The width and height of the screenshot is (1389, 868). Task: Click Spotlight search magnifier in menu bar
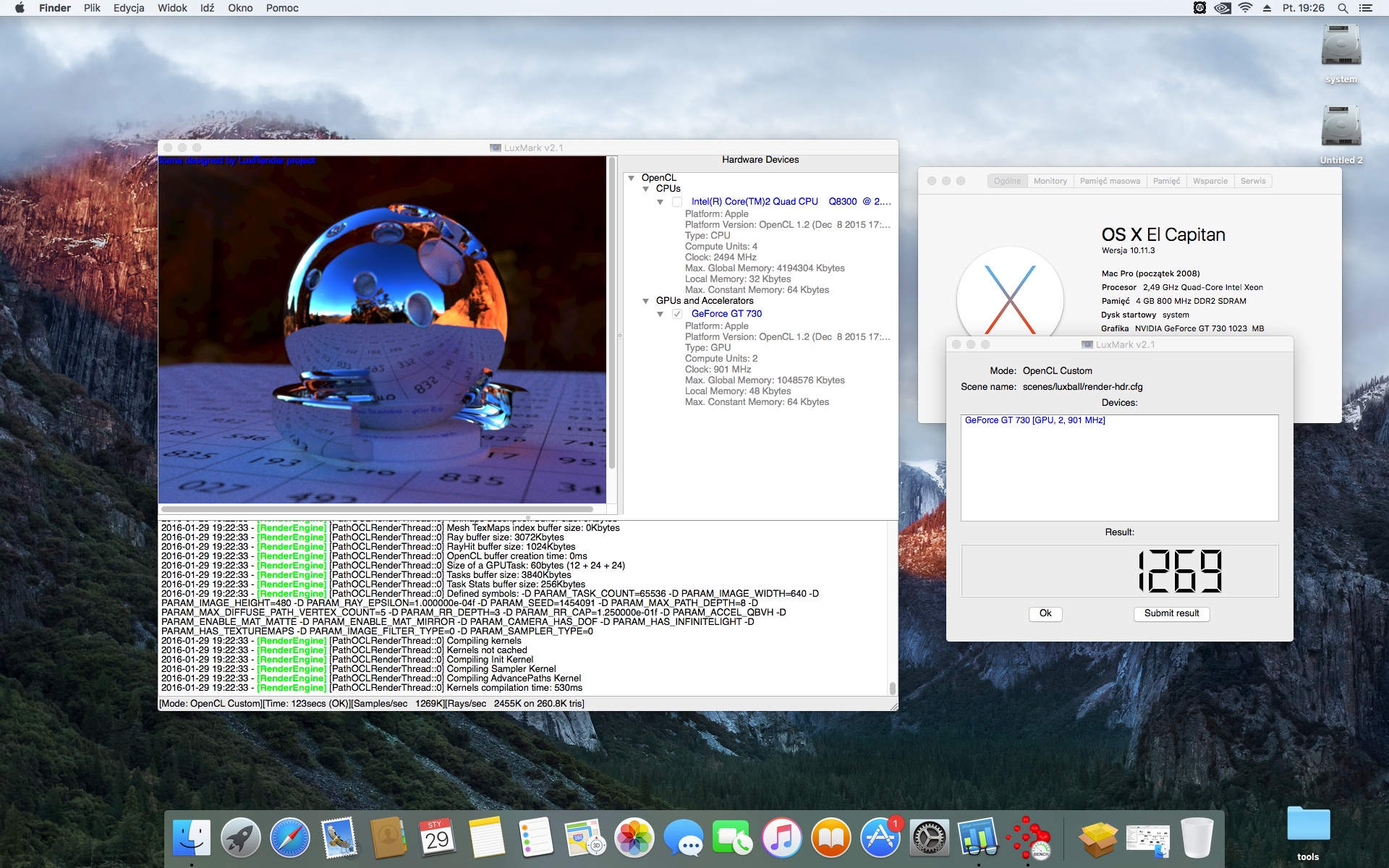click(1343, 8)
